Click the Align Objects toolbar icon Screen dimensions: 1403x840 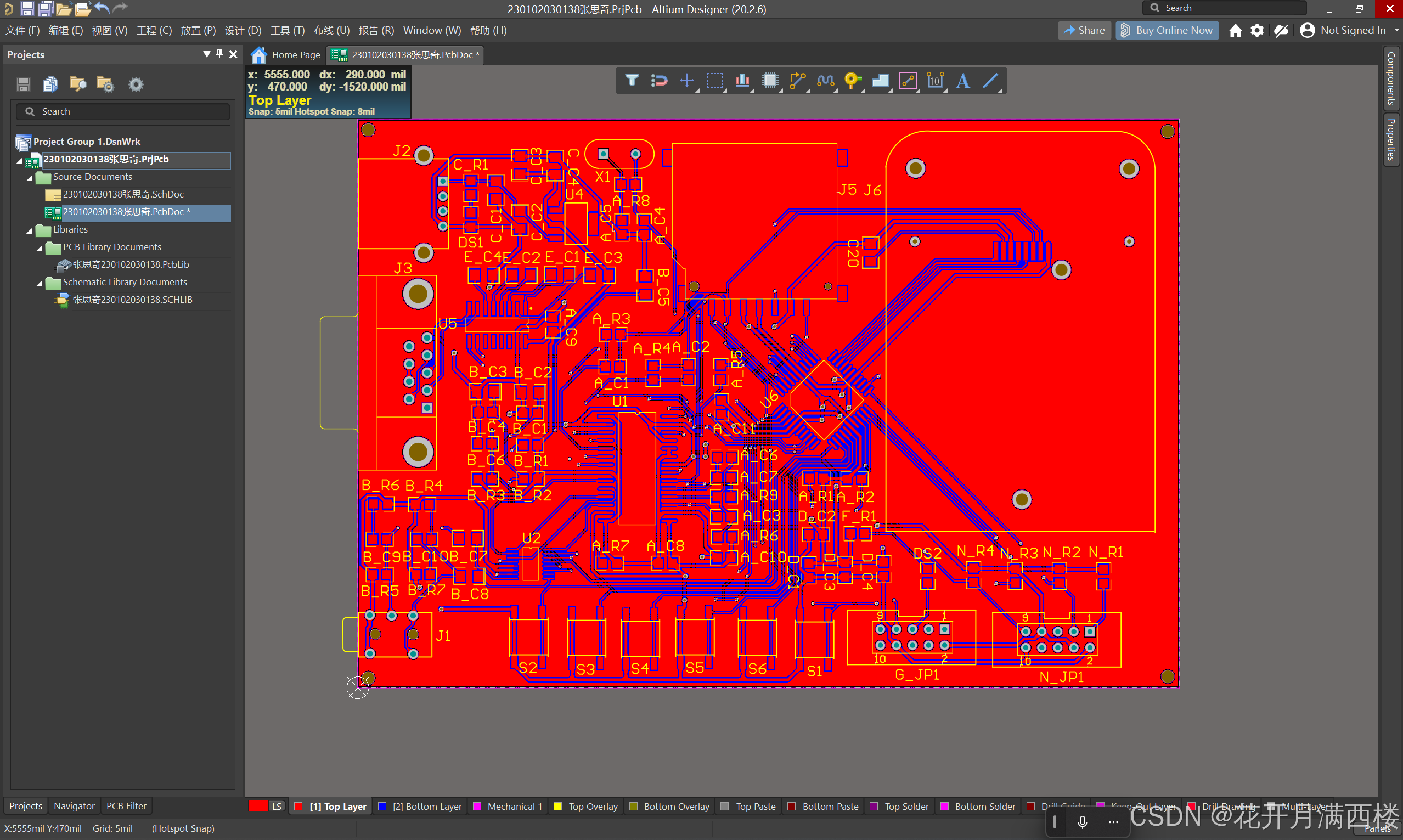point(742,80)
